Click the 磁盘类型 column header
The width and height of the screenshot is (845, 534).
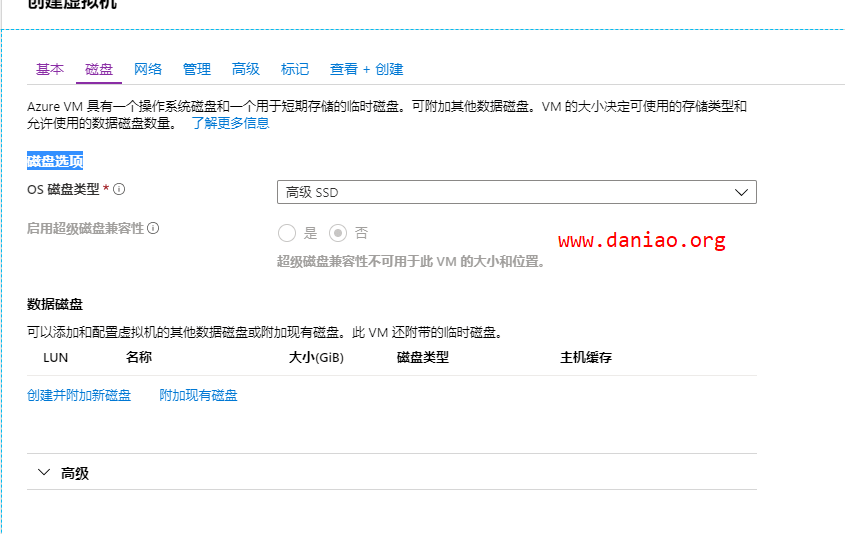(423, 357)
